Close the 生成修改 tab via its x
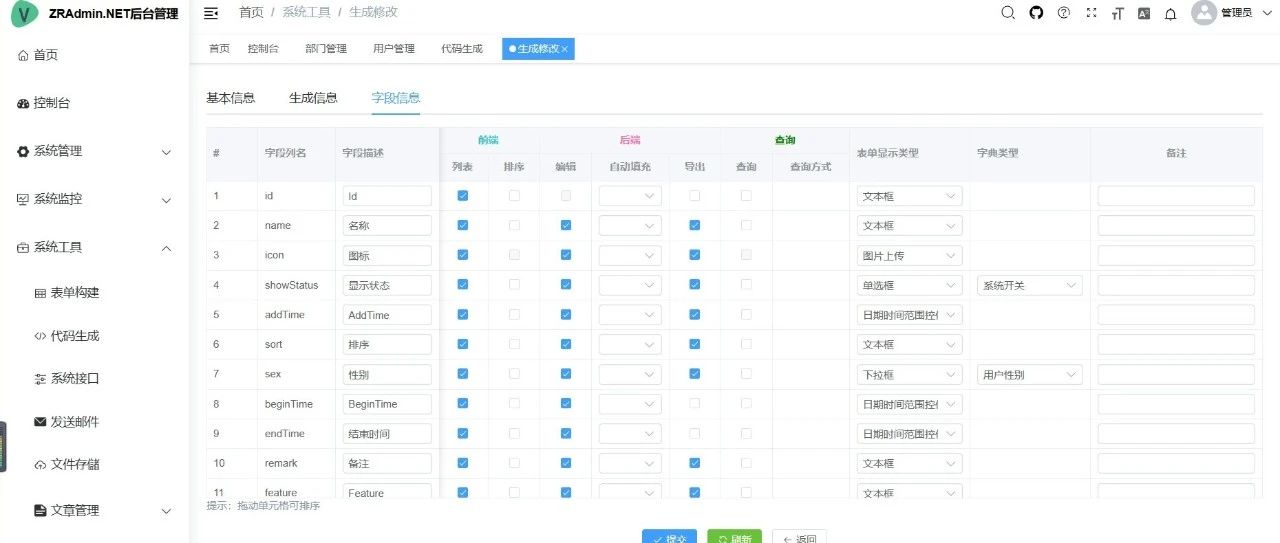1280x543 pixels. pyautogui.click(x=565, y=49)
